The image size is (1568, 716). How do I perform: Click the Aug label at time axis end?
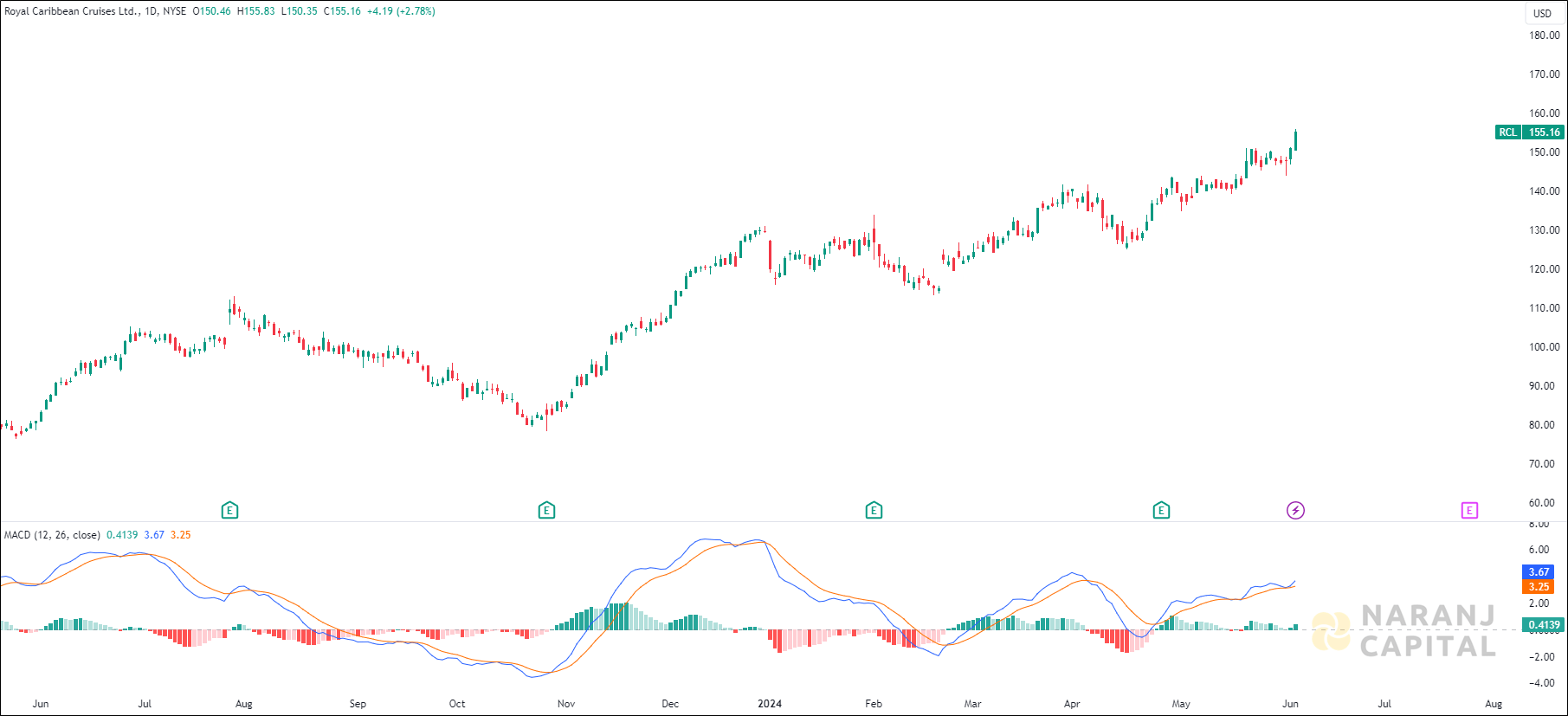1494,704
